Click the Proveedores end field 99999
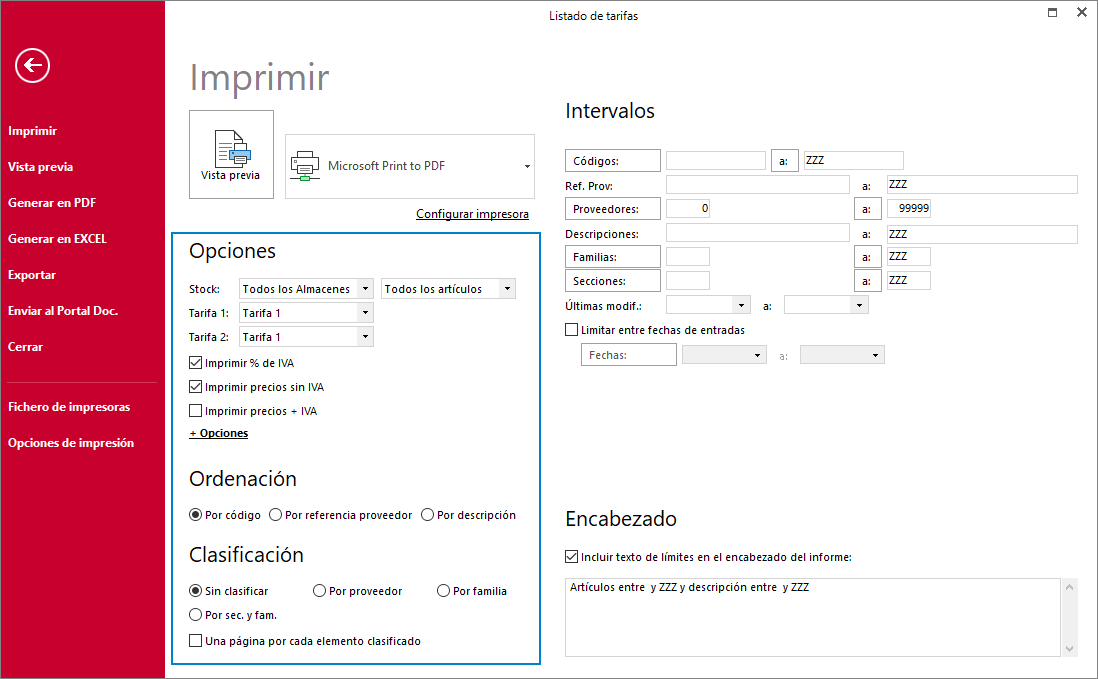Viewport: 1098px width, 679px height. tap(909, 209)
